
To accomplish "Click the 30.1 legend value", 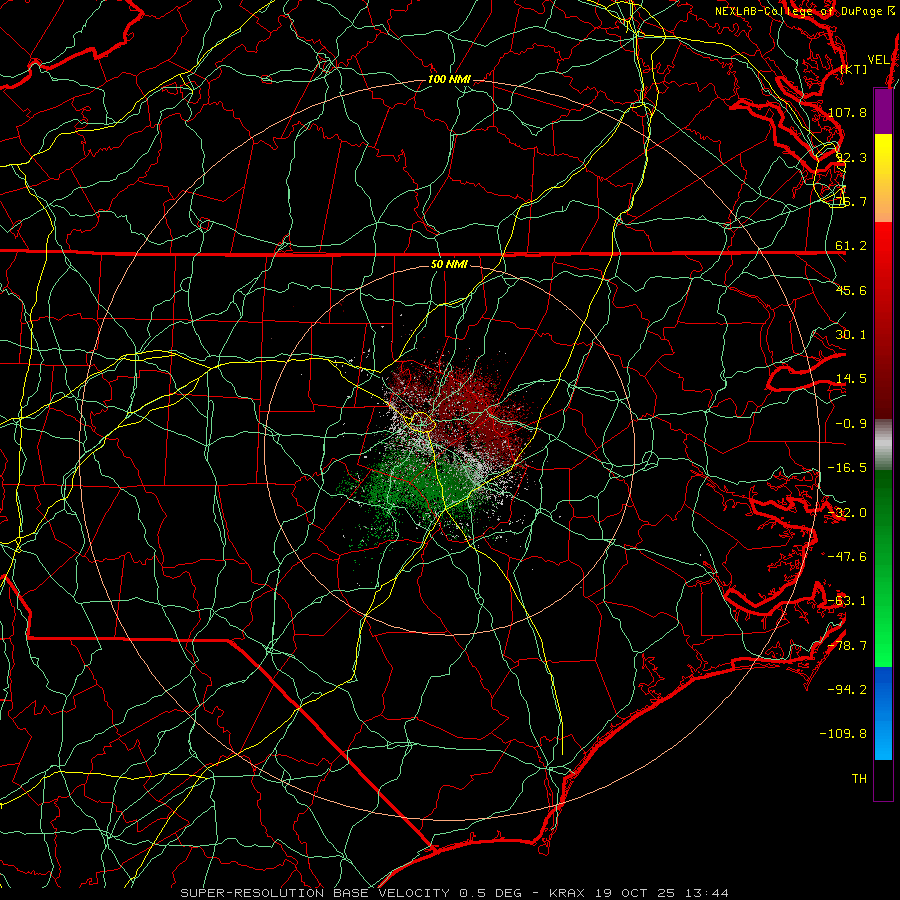I will coord(851,335).
